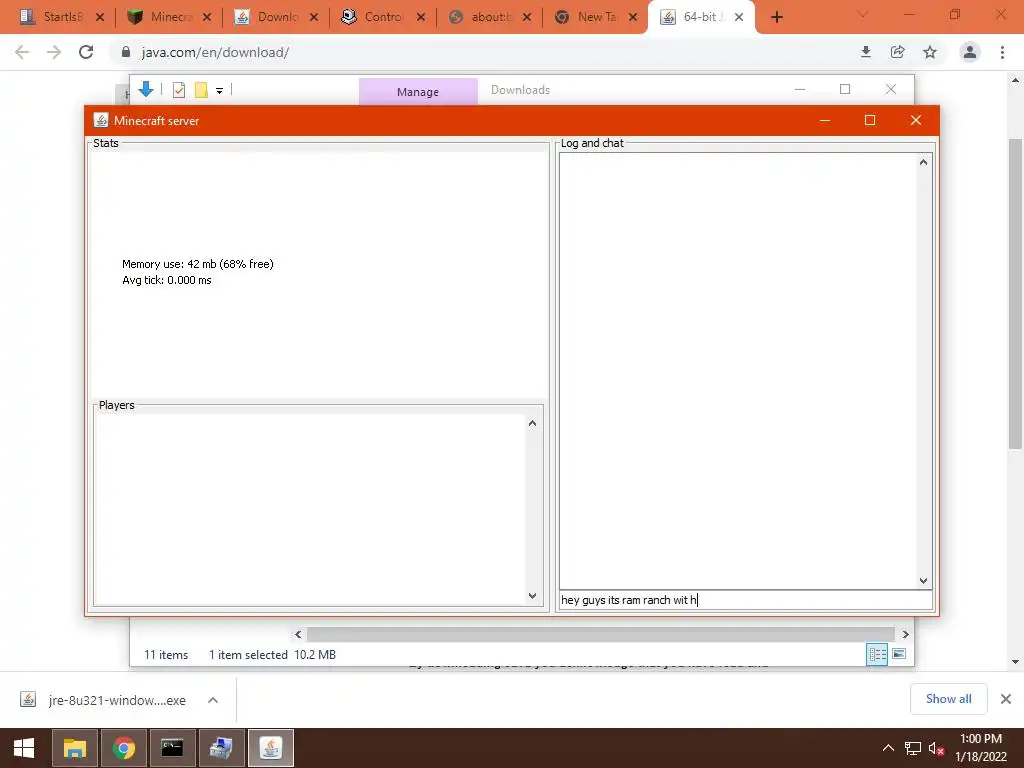
Task: Switch to the New Tab browser tab
Action: coord(586,17)
